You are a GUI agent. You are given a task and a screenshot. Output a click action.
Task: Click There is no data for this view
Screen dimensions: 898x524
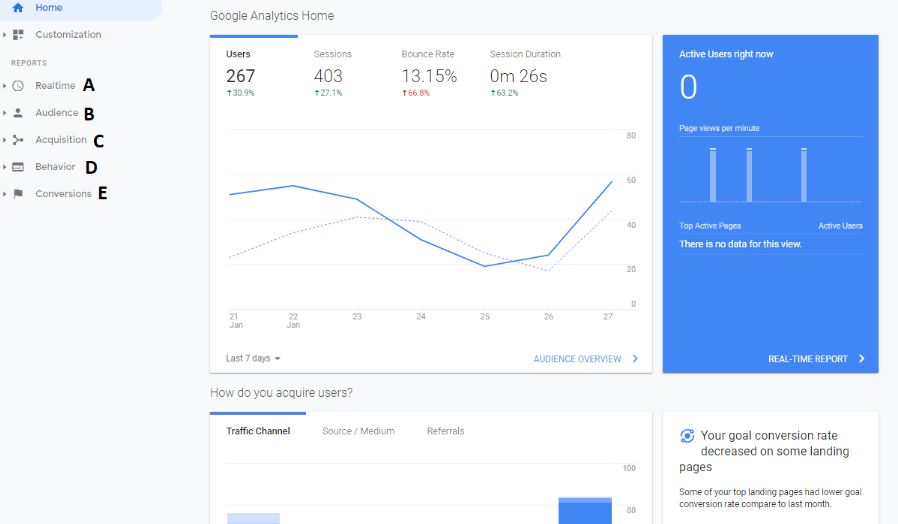(x=741, y=244)
